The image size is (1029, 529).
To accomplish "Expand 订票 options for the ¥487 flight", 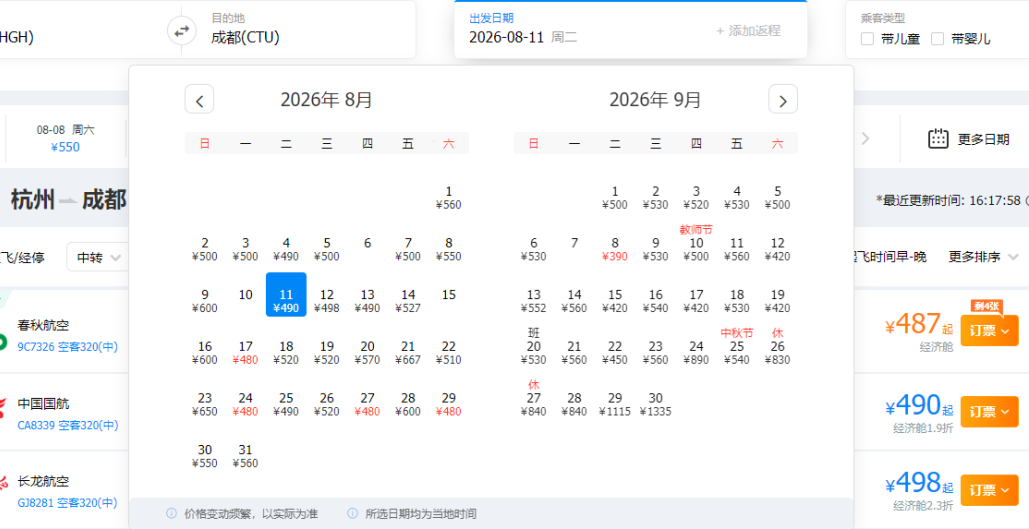I will pyautogui.click(x=990, y=331).
